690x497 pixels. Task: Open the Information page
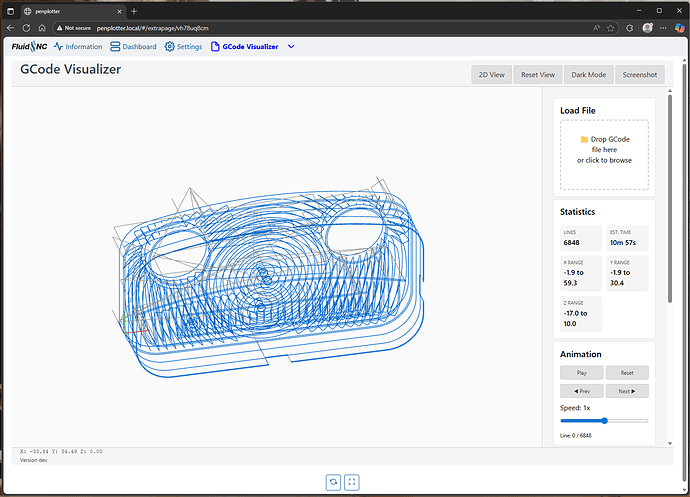(x=78, y=47)
